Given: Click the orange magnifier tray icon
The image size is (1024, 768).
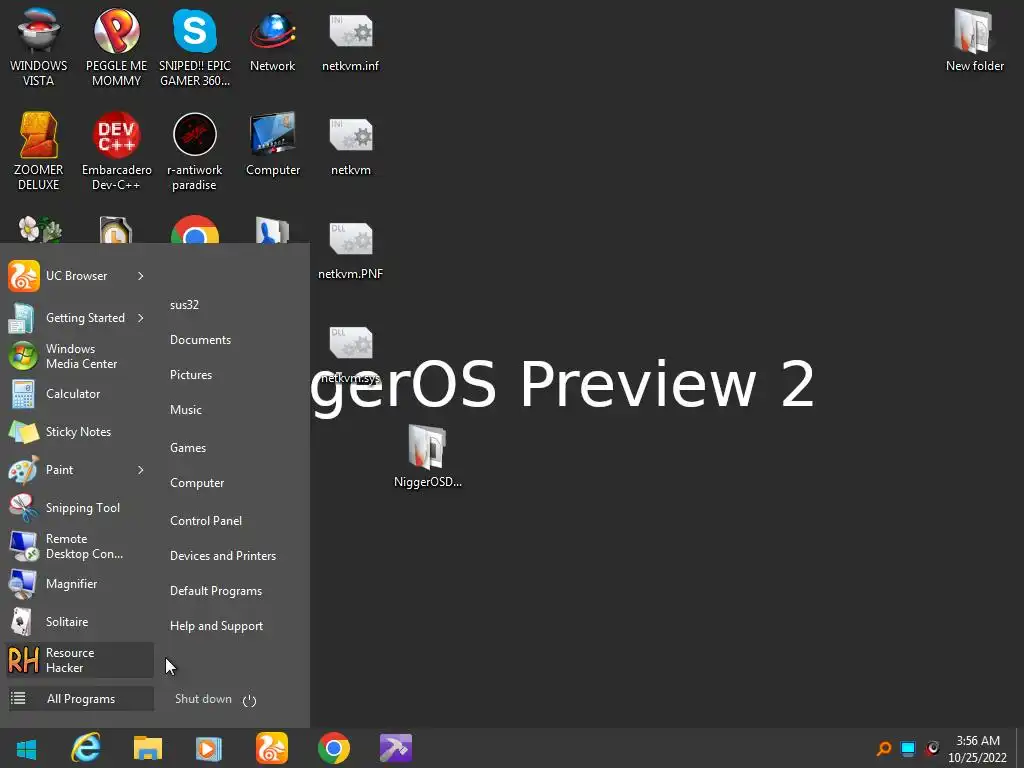Looking at the screenshot, I should point(884,748).
